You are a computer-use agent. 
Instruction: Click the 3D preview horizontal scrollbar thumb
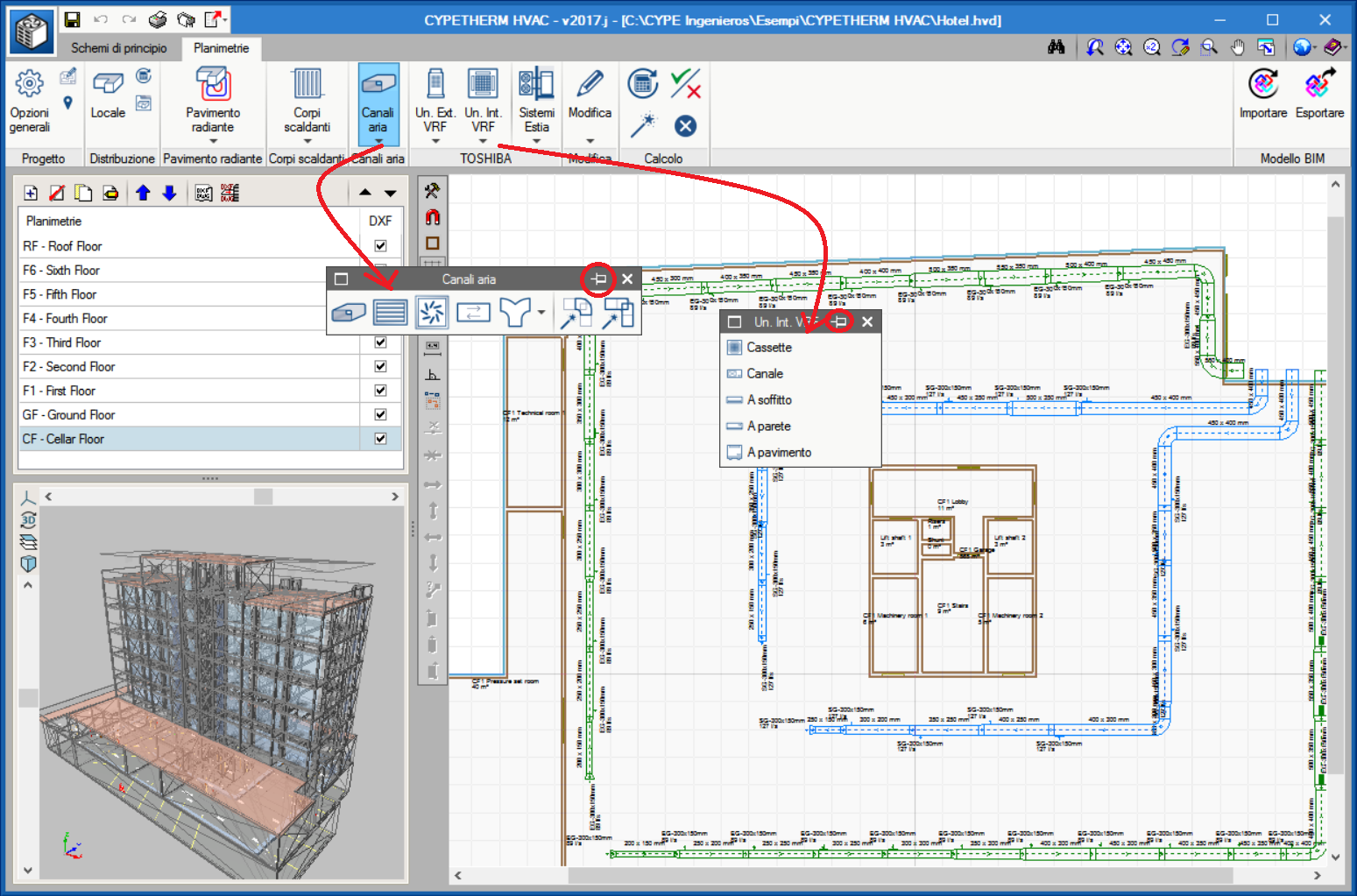[263, 497]
